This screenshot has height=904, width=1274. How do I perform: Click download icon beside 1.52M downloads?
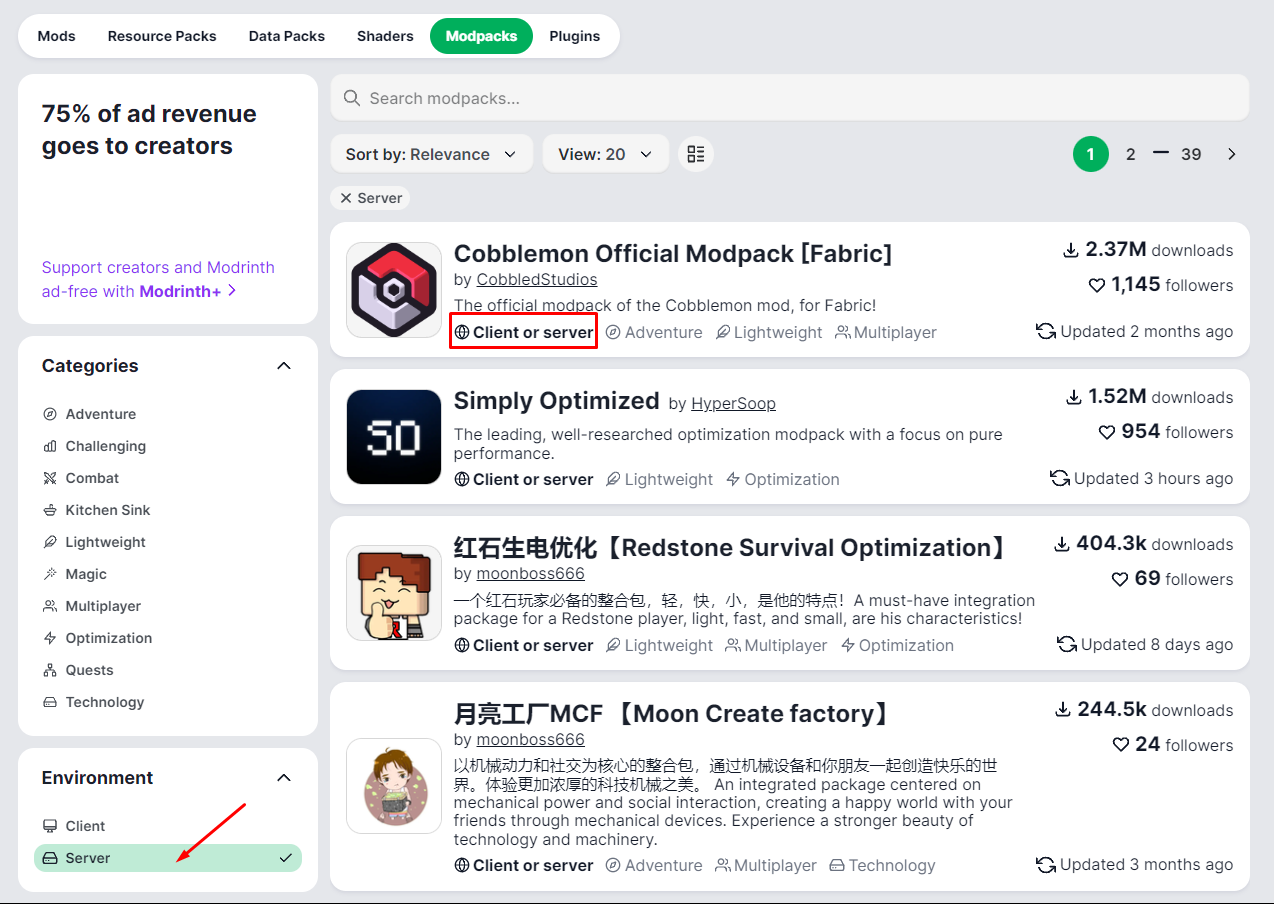coord(1074,398)
